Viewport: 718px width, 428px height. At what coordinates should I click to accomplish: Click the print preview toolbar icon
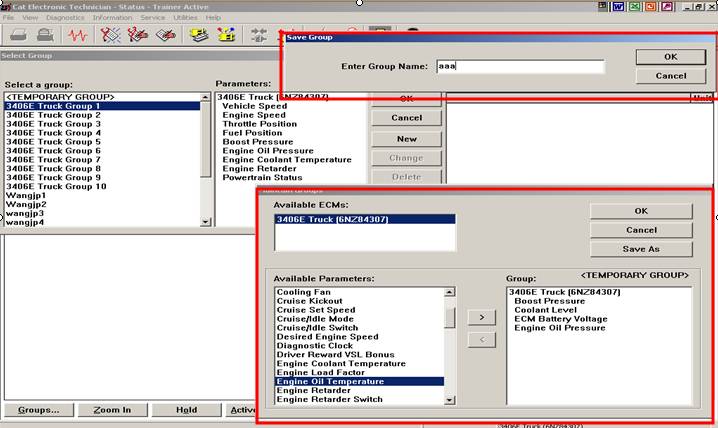point(44,35)
